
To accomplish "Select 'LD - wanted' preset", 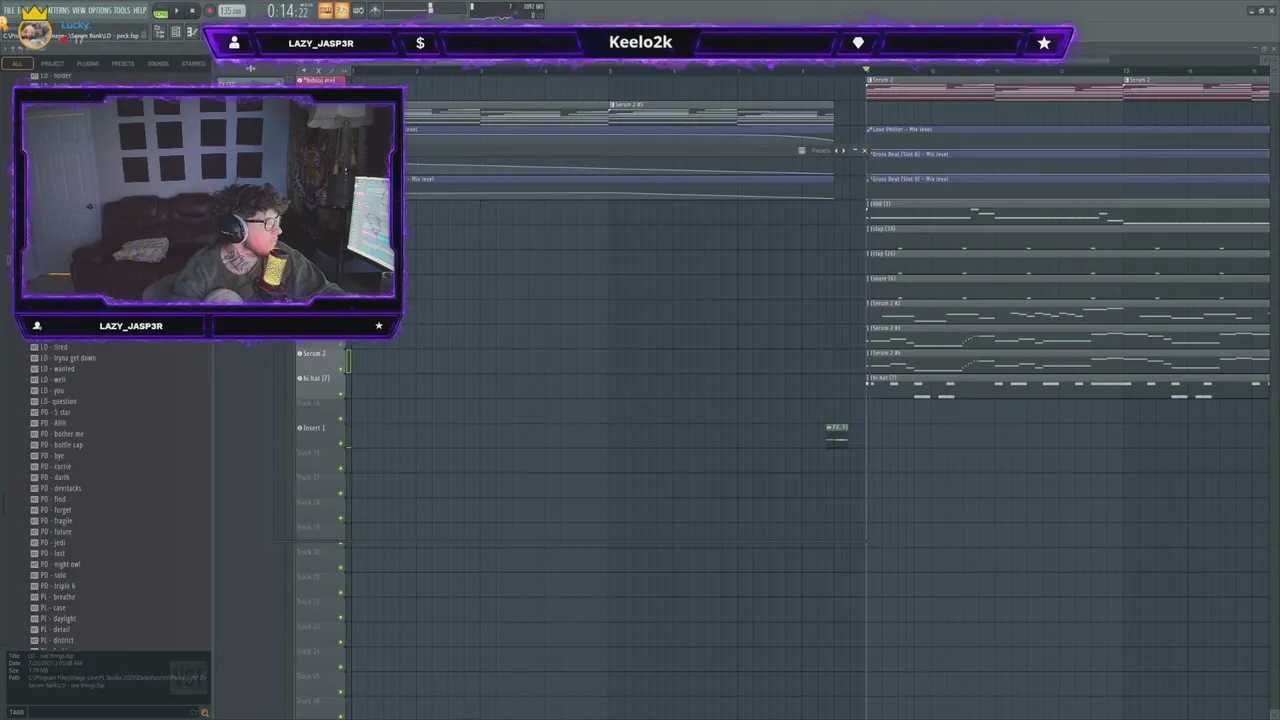I will pos(57,369).
